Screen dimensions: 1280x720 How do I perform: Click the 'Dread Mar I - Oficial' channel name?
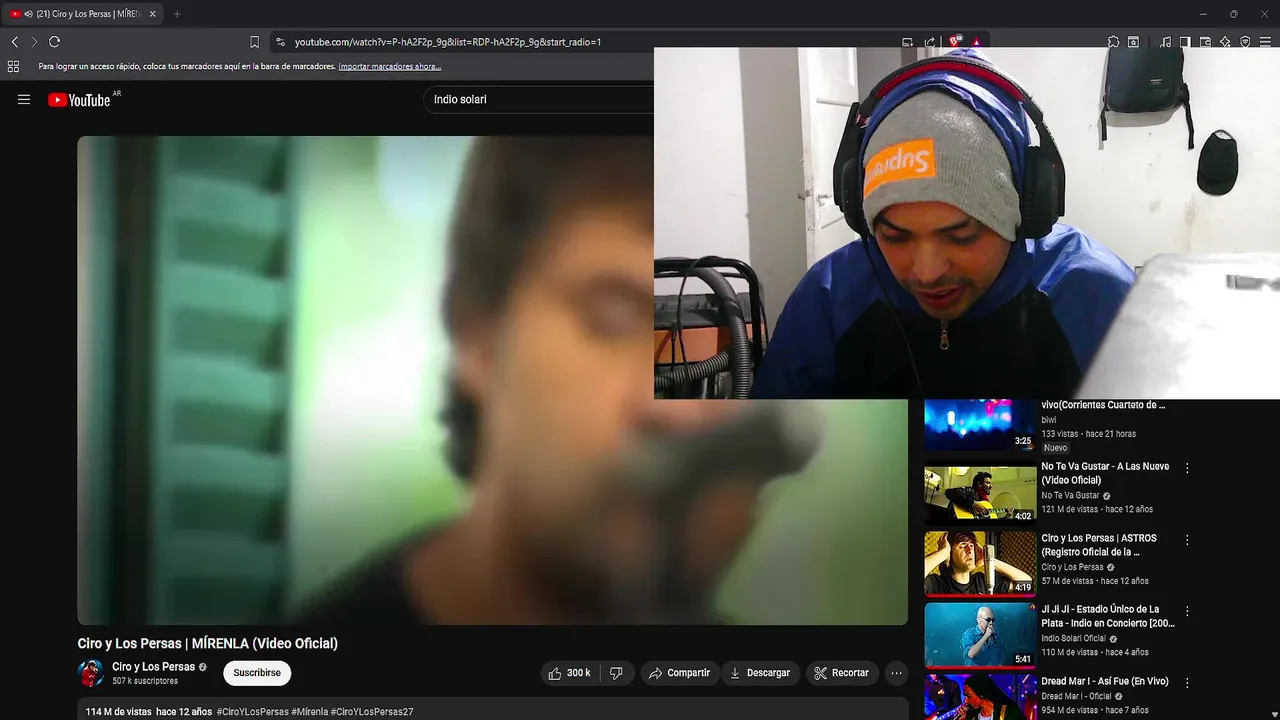1076,696
